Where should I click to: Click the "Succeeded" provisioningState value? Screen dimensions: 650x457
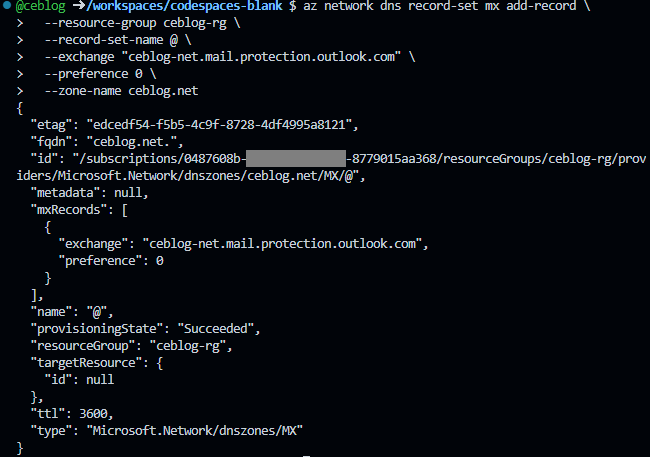click(216, 328)
